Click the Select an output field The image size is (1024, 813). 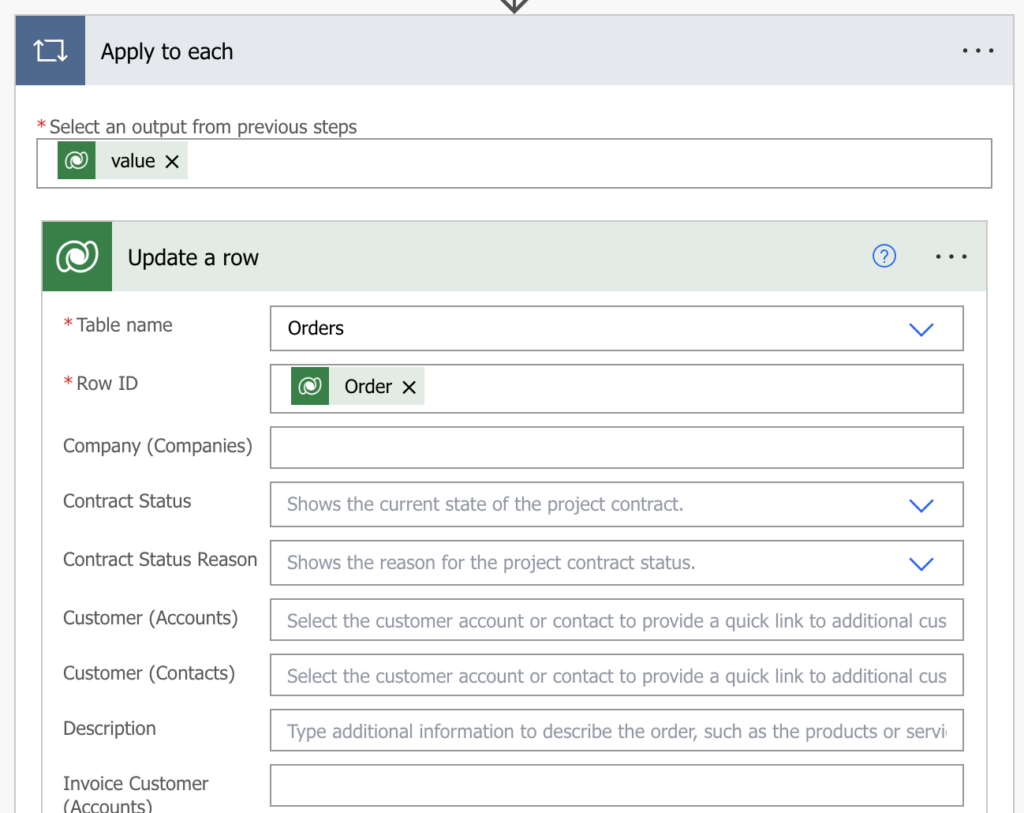514,163
